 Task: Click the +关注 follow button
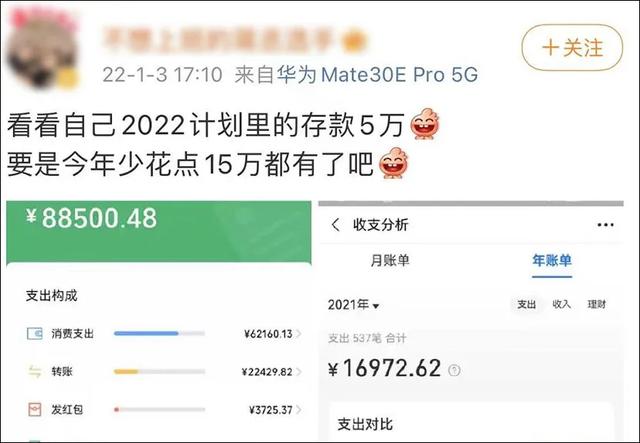point(572,48)
